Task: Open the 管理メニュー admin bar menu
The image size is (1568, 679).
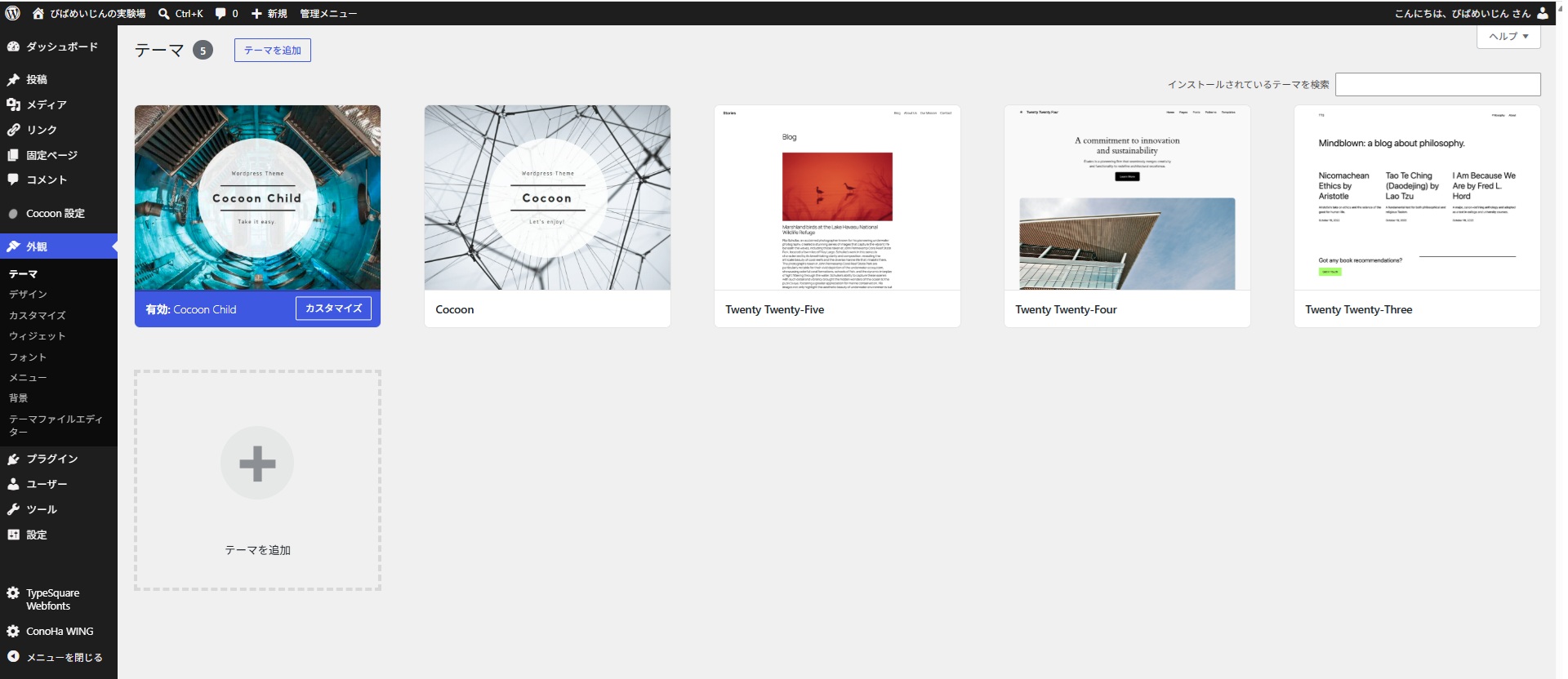Action: [328, 14]
